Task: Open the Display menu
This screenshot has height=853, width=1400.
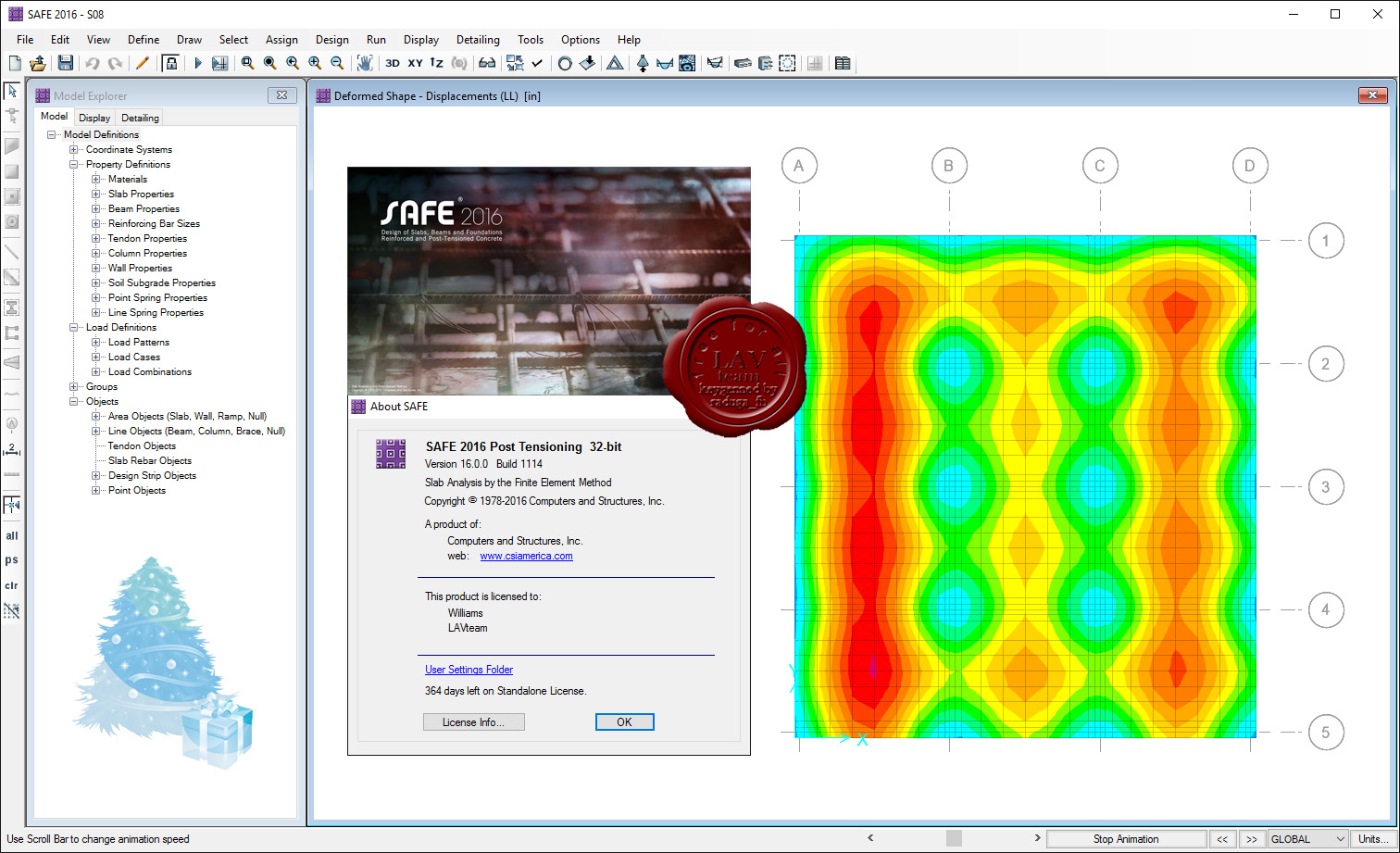Action: pyautogui.click(x=421, y=40)
